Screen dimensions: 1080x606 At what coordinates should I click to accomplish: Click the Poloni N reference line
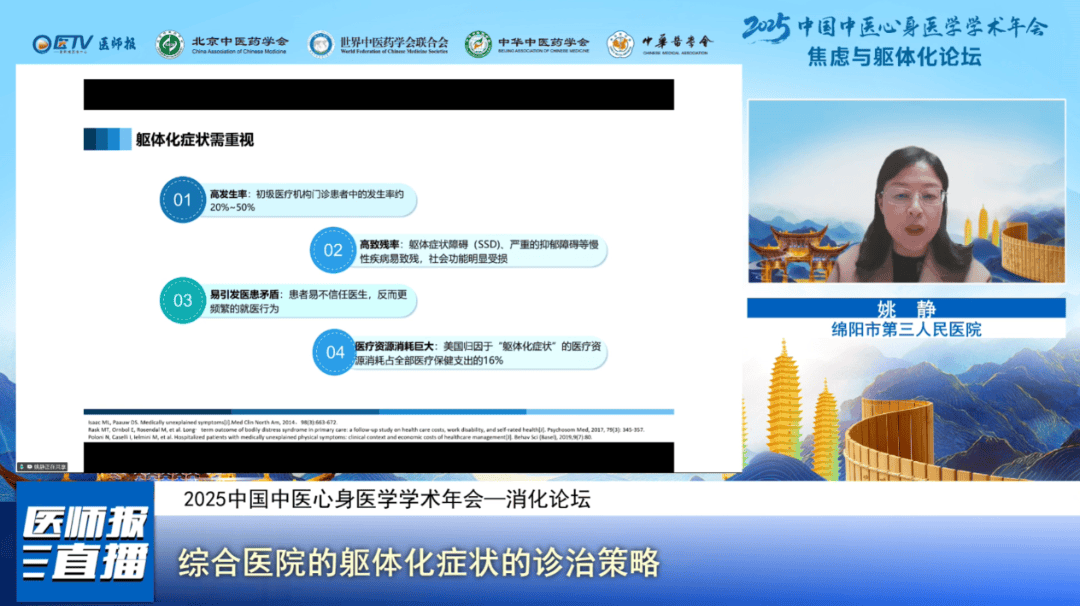(x=340, y=437)
